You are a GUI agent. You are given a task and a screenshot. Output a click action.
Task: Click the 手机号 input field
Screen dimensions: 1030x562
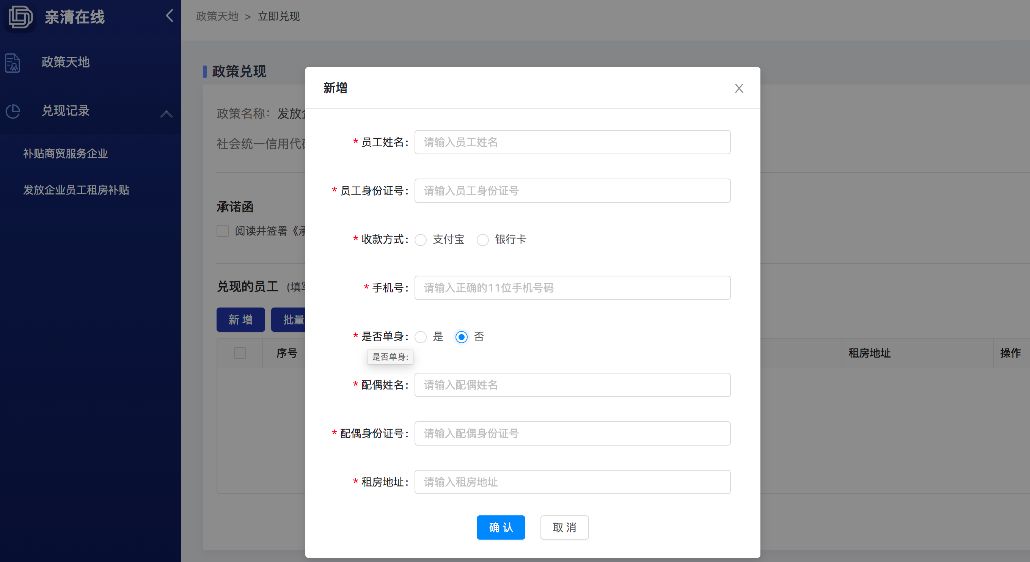point(572,288)
